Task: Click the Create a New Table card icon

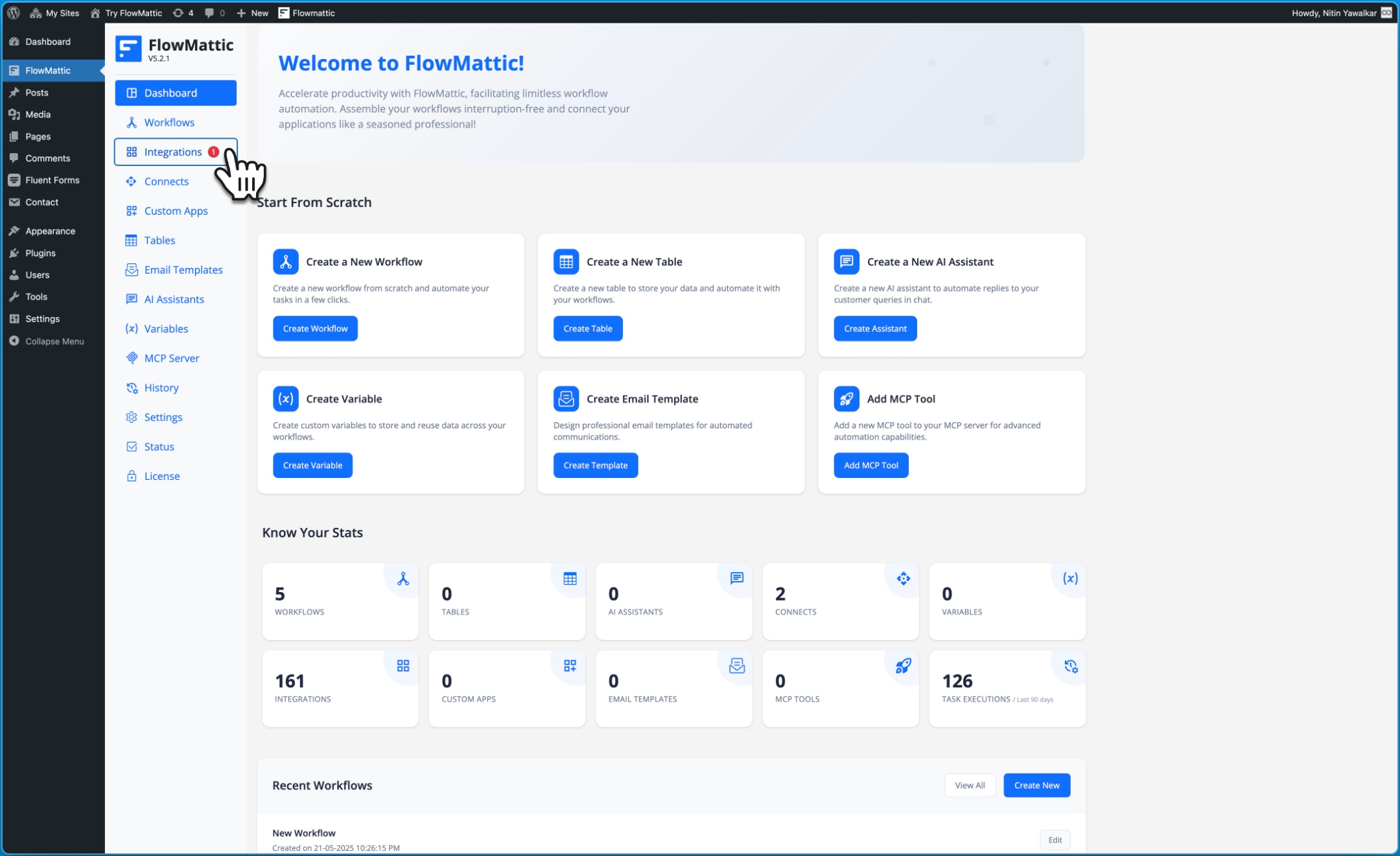Action: 566,261
